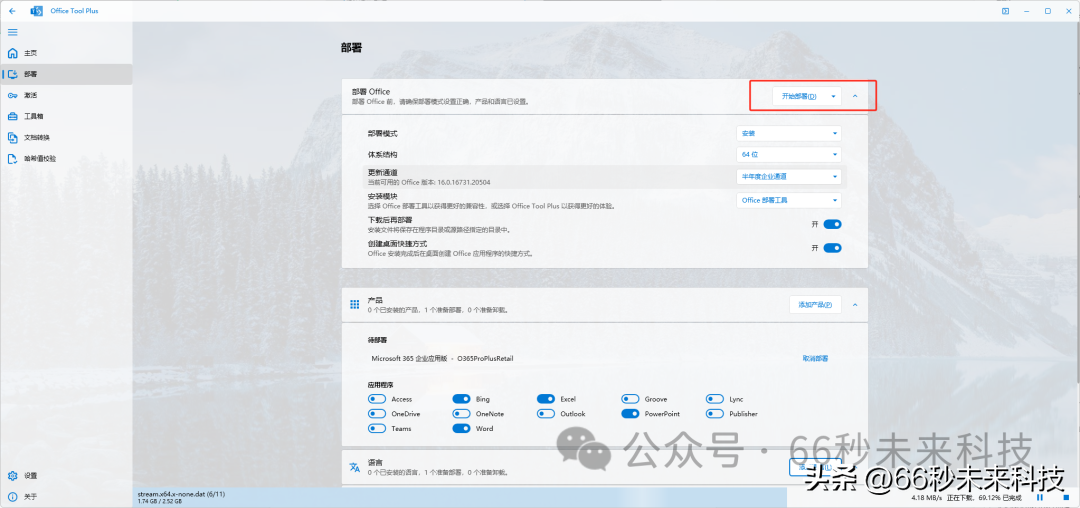This screenshot has height=508, width=1080.
Task: Open the 激活 activation page
Action: click(66, 95)
